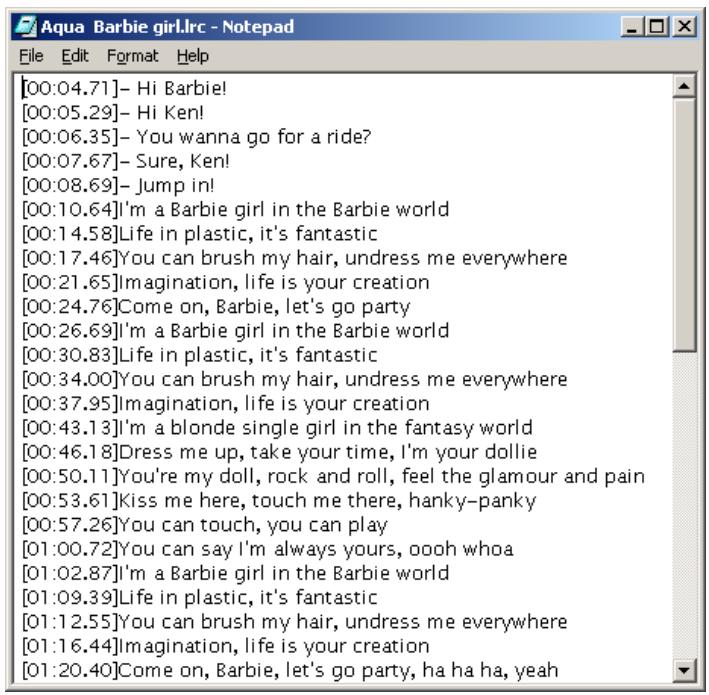Click the line timestamped [00:14.58]
The width and height of the screenshot is (709, 695).
point(200,234)
